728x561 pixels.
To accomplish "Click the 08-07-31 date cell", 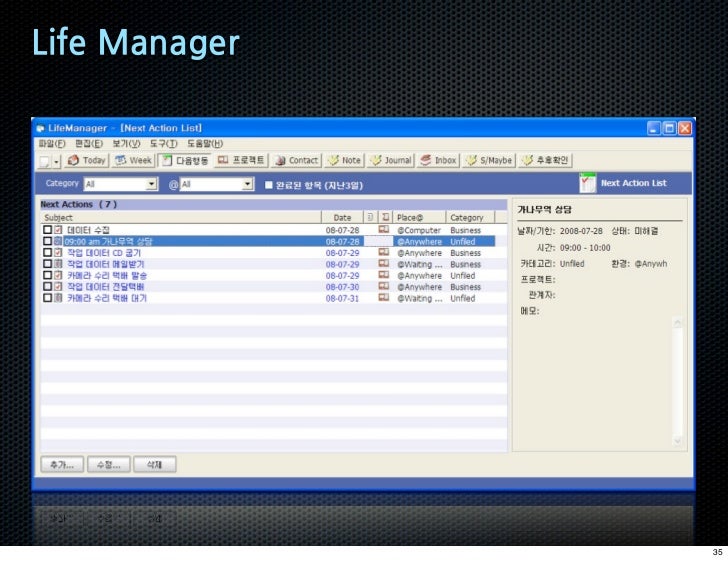I will coord(342,298).
